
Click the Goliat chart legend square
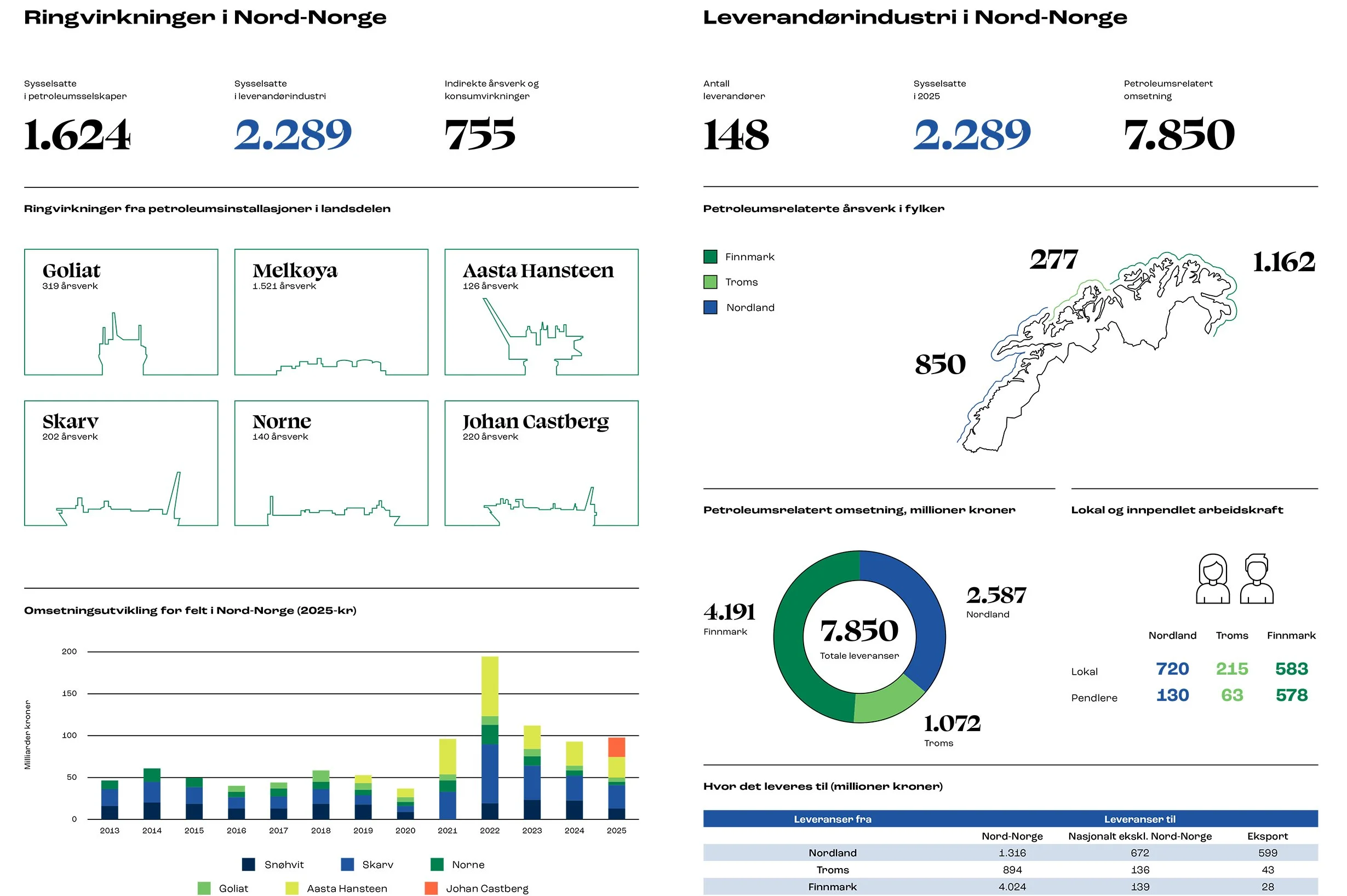(203, 888)
